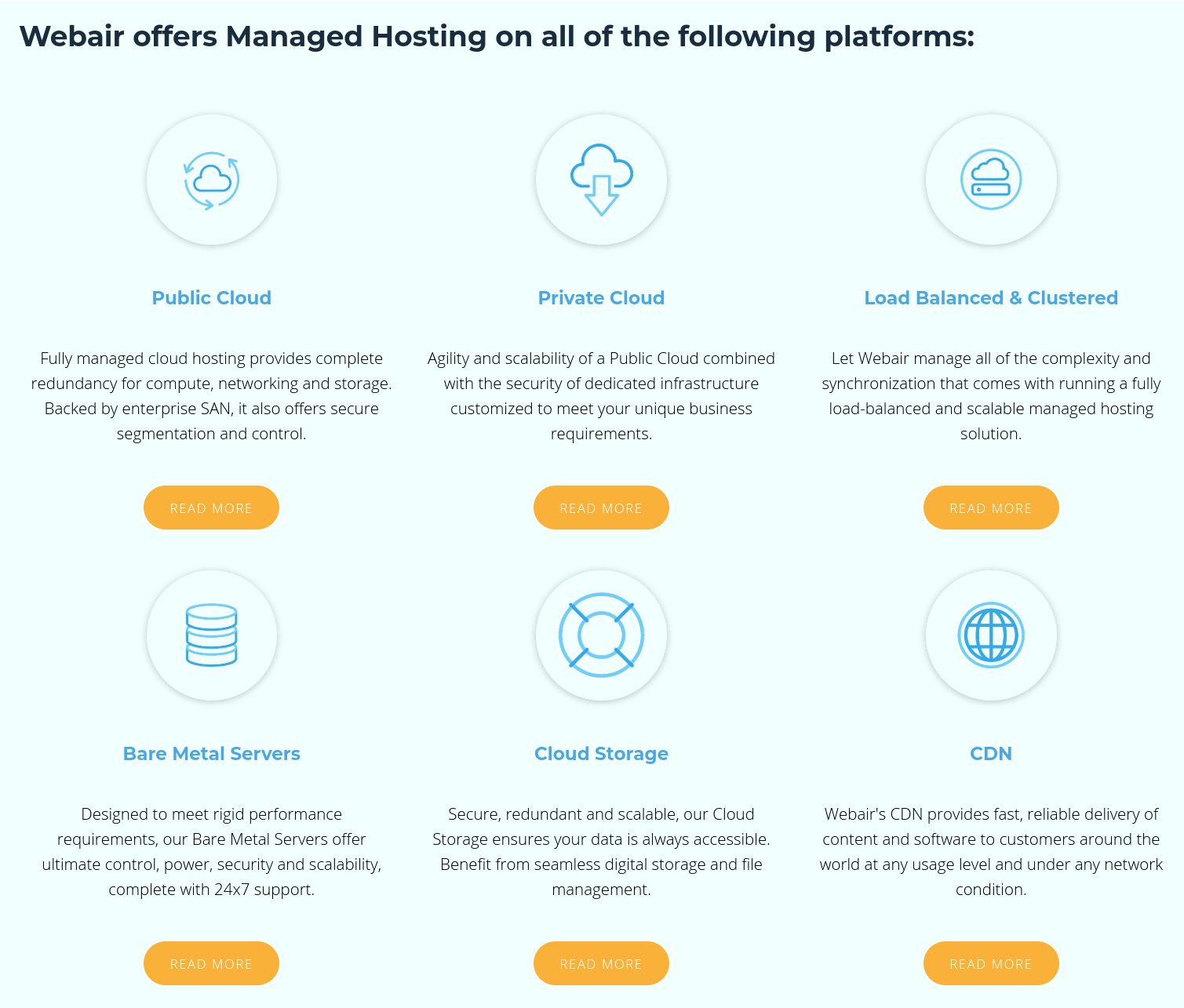1184x1008 pixels.
Task: Click the Bare Metal Servers database icon
Action: 211,635
